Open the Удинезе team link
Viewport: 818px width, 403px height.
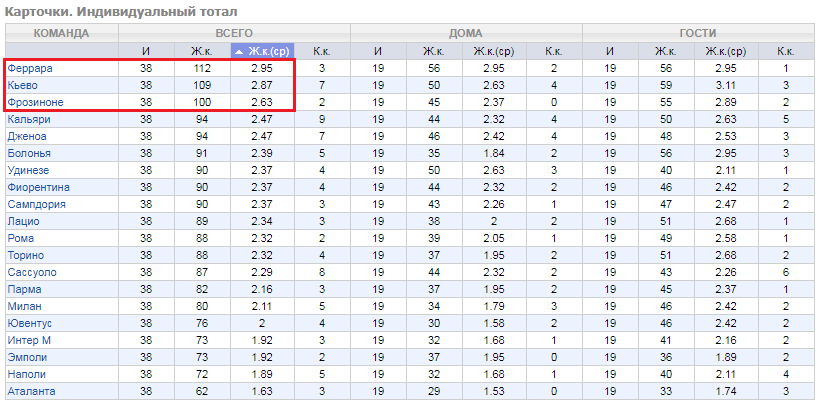coord(29,170)
